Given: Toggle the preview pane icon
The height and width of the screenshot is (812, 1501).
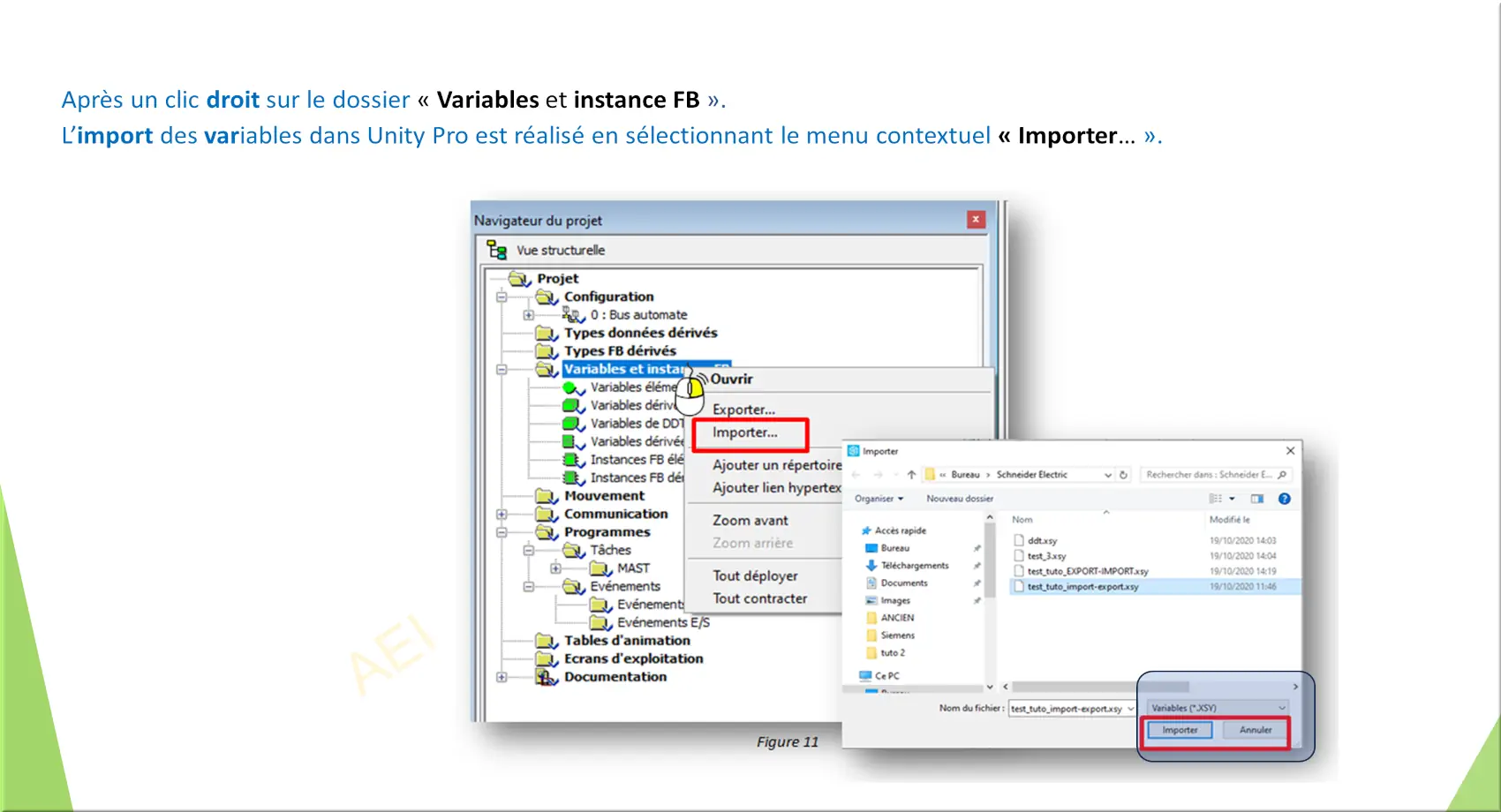Looking at the screenshot, I should (1257, 499).
